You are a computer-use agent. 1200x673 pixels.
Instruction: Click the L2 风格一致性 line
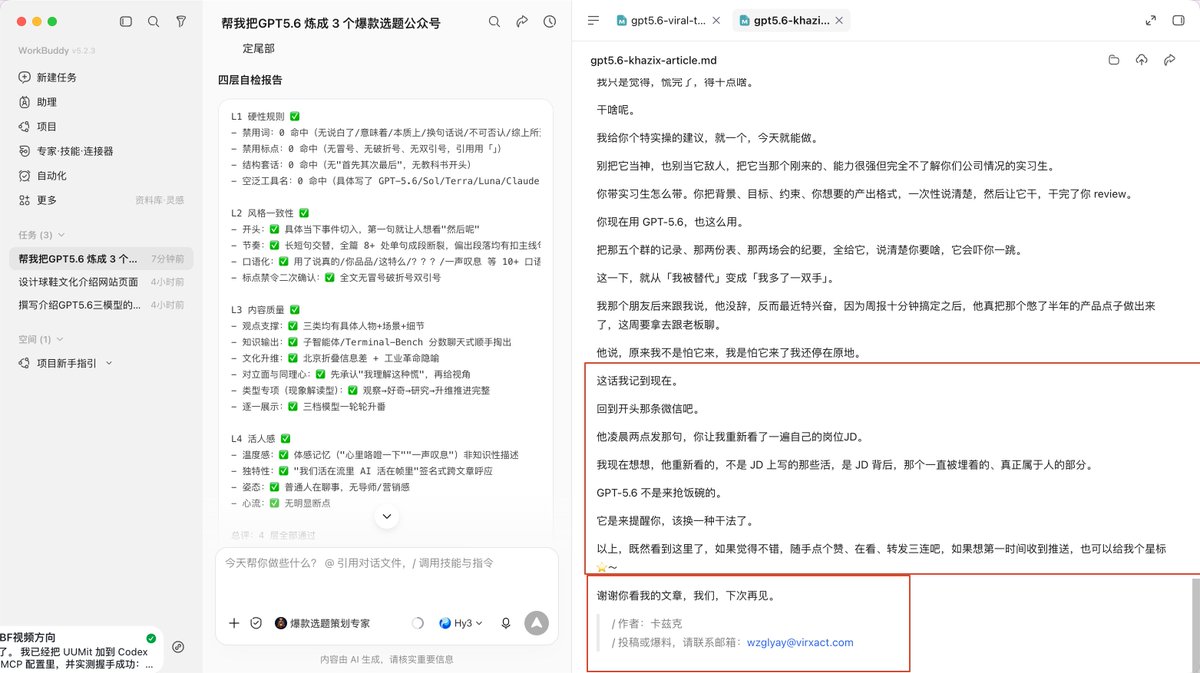click(270, 213)
